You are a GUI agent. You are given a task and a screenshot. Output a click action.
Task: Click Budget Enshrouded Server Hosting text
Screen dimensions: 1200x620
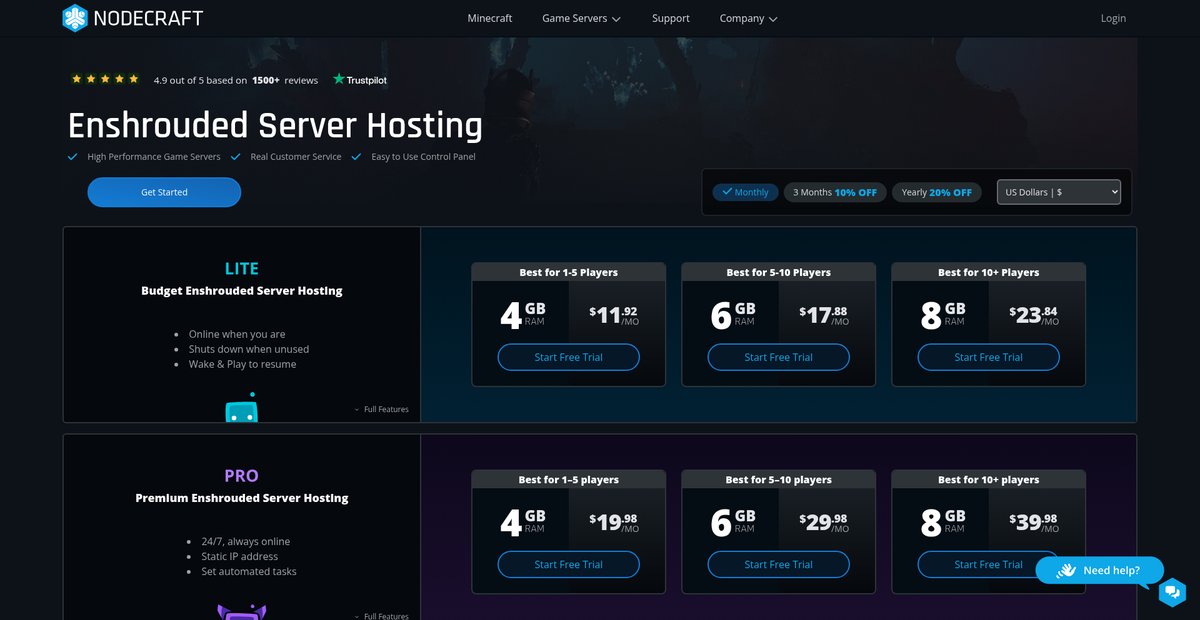tap(242, 291)
